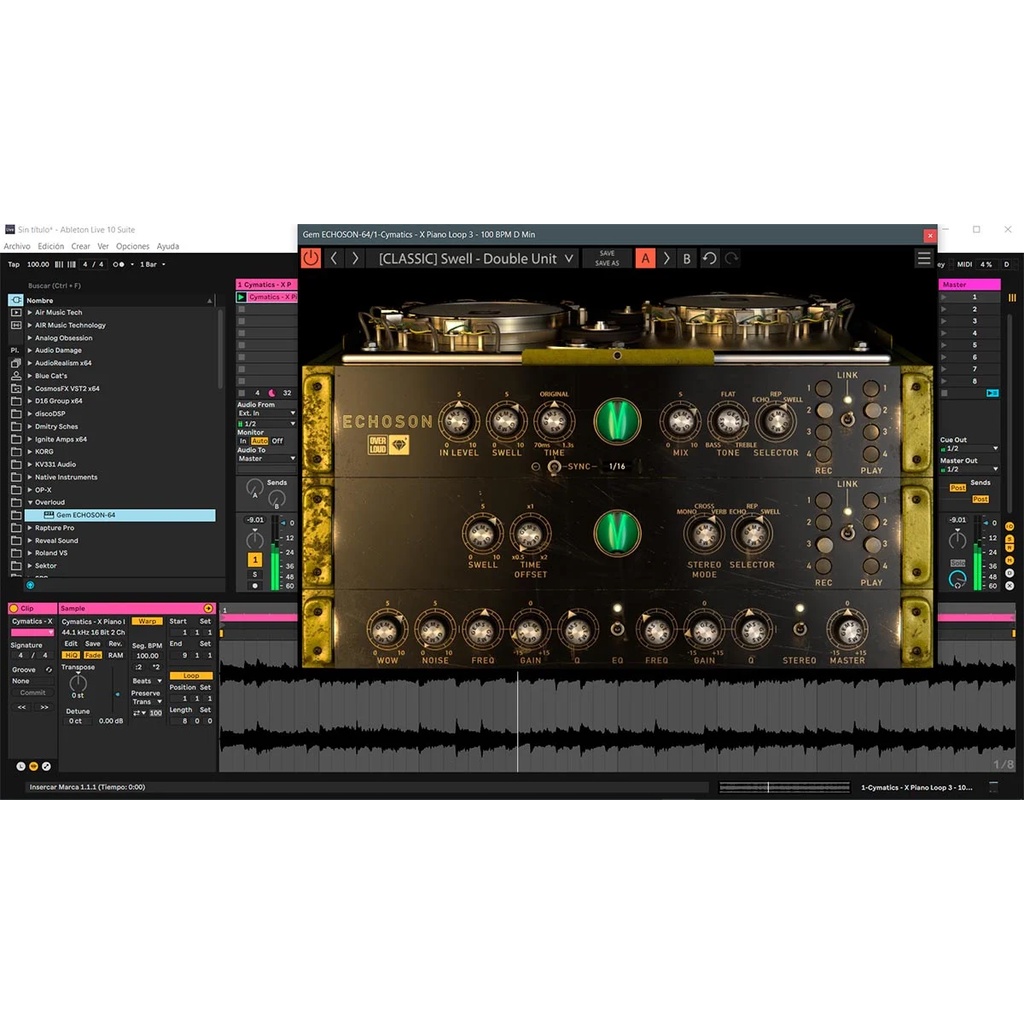Image resolution: width=1024 pixels, height=1024 pixels.
Task: Toggle clip Fade button
Action: 93,655
